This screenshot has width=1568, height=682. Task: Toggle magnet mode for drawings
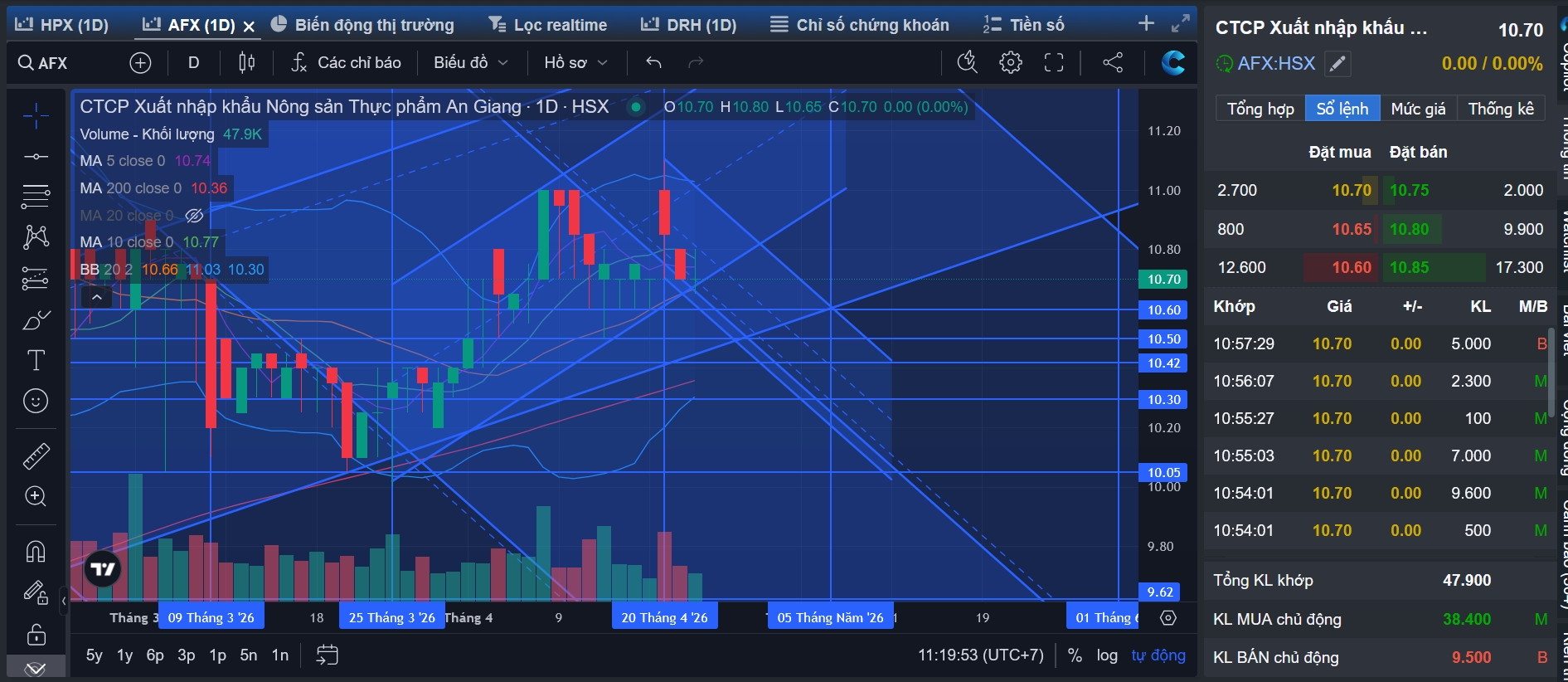(x=36, y=551)
